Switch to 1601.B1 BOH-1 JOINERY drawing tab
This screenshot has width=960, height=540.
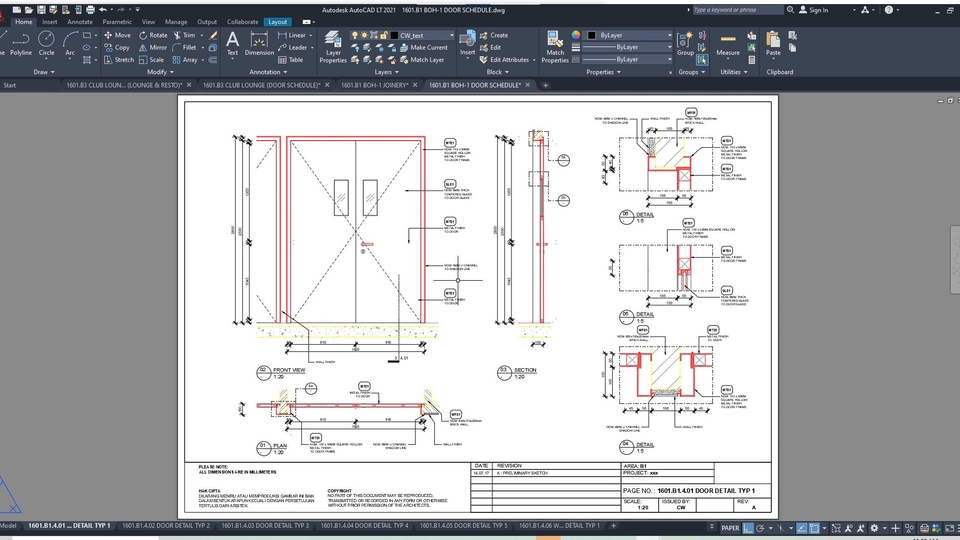[374, 85]
